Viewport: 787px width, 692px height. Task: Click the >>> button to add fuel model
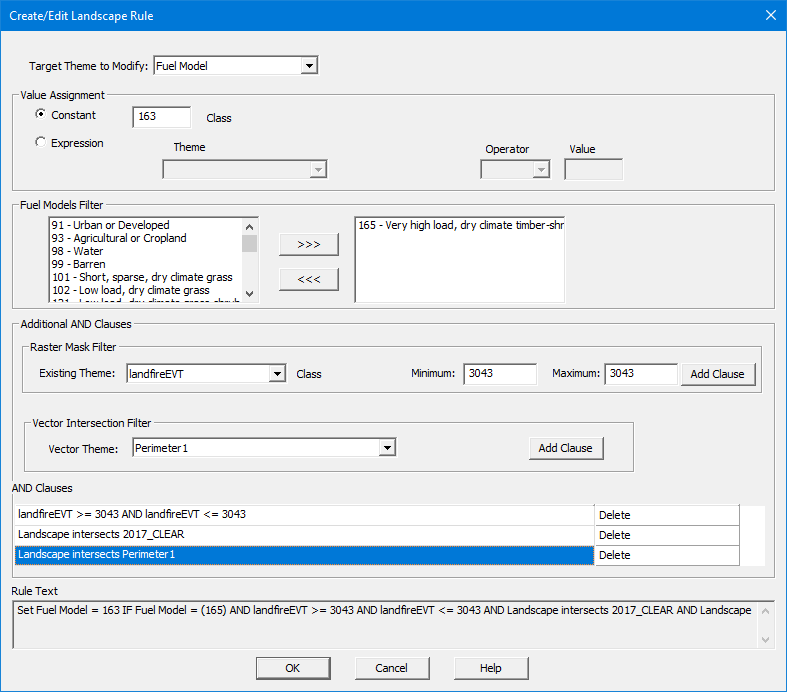tap(309, 244)
